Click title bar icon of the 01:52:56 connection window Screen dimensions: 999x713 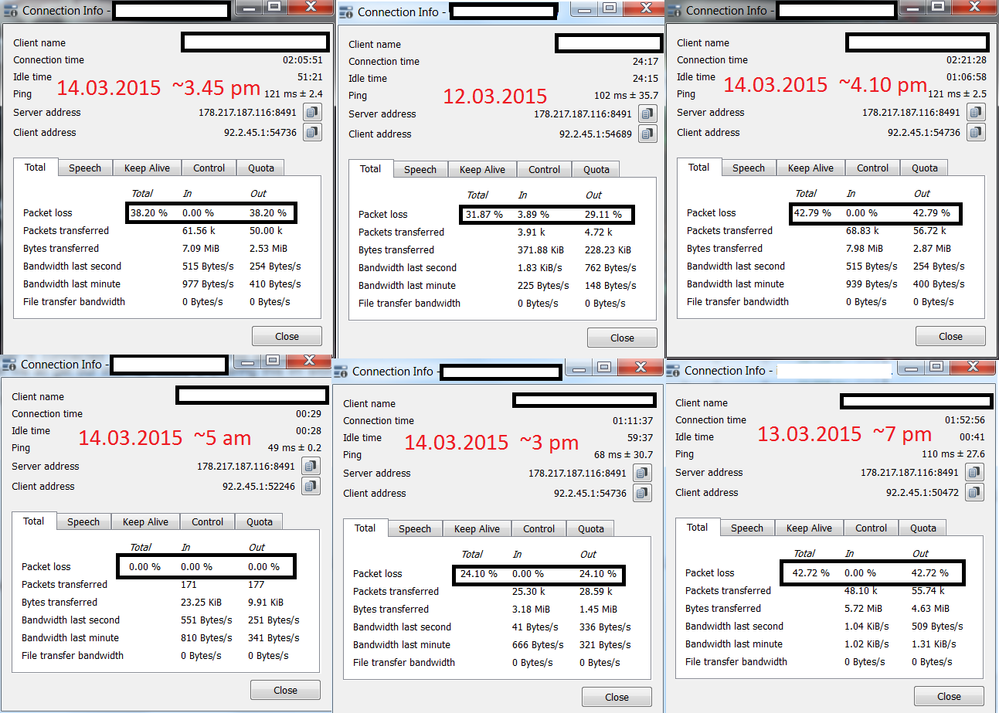(673, 371)
